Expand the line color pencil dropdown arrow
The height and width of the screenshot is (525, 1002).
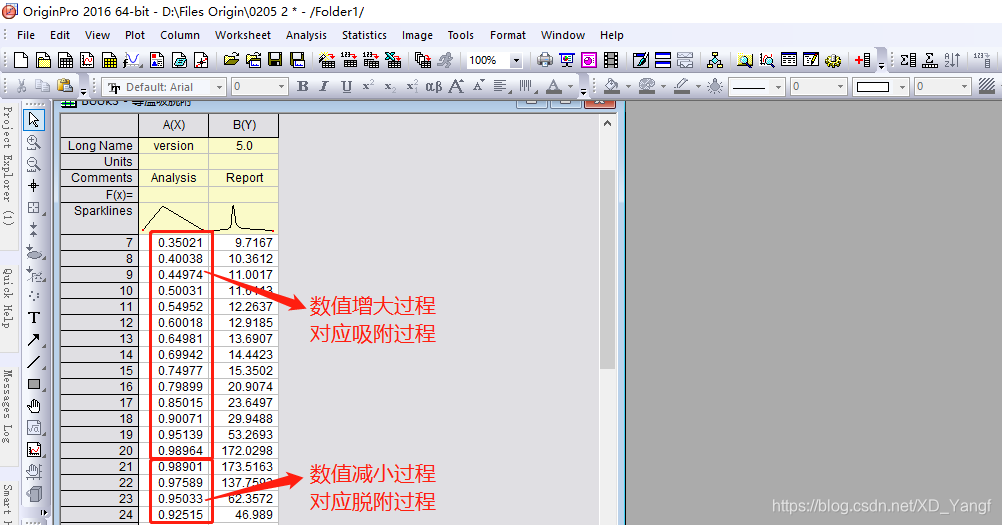coord(698,87)
